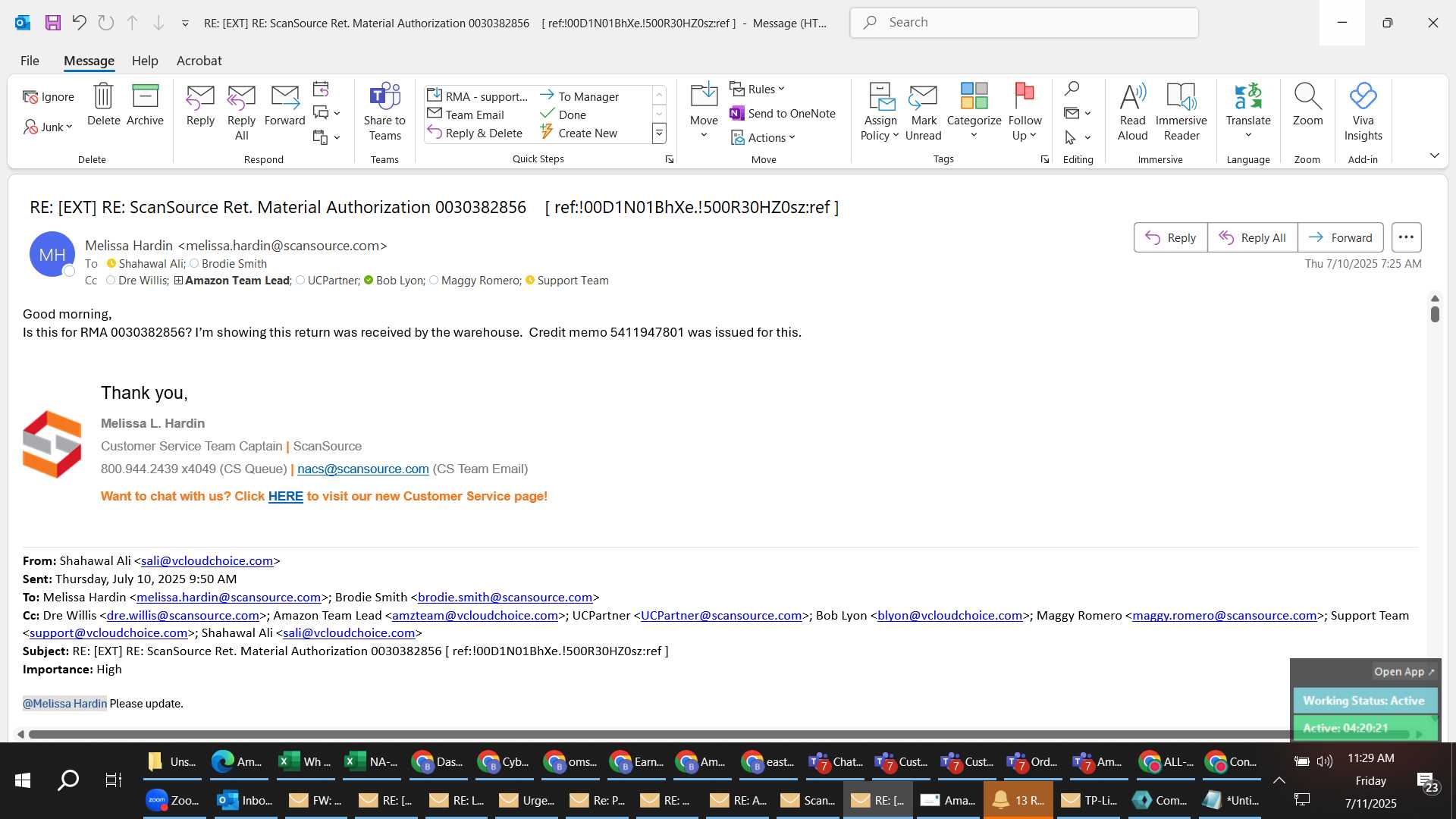Customize Quick Access Toolbar dropdown
This screenshot has width=1456, height=819.
point(185,24)
